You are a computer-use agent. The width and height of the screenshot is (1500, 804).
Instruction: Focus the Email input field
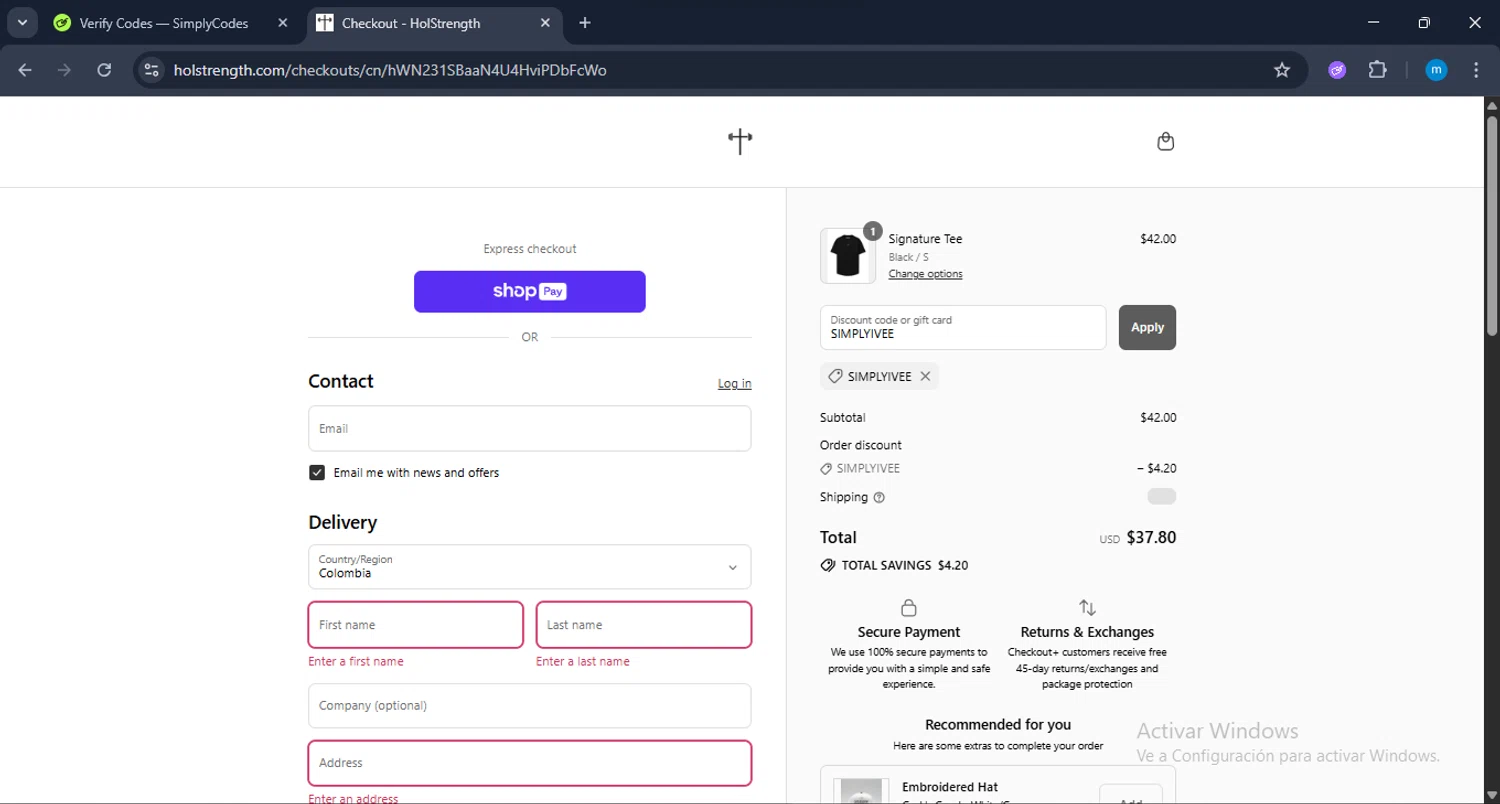click(x=530, y=428)
